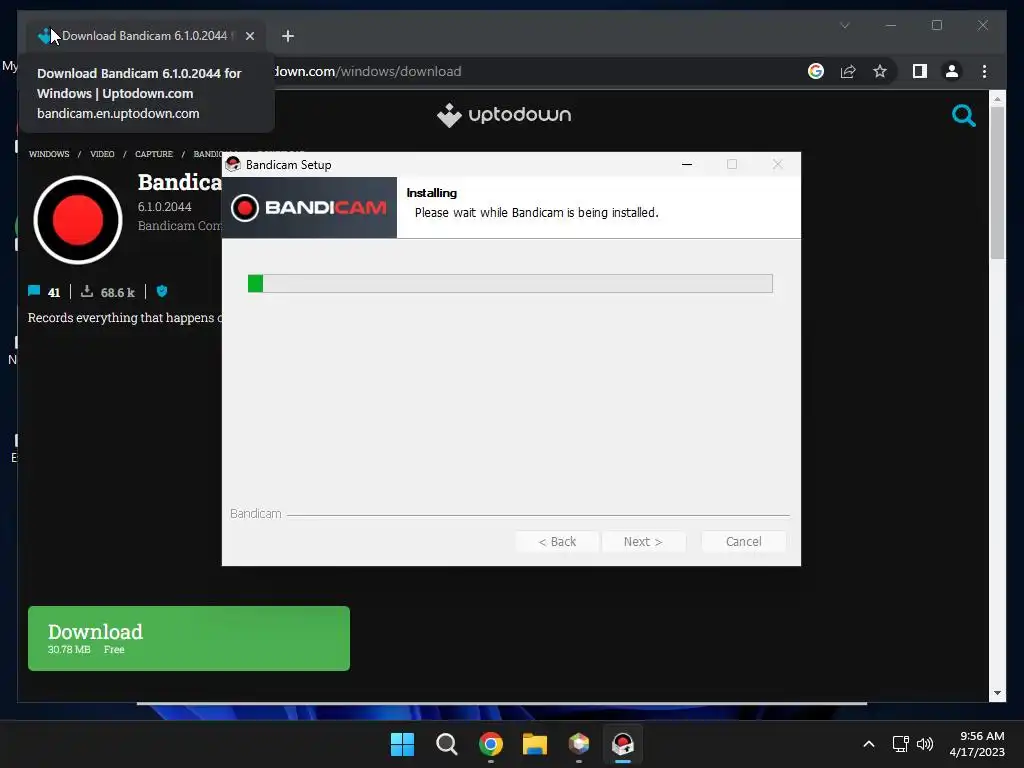Open the Chrome three-dot menu
Viewport: 1024px width, 768px height.
coord(984,71)
